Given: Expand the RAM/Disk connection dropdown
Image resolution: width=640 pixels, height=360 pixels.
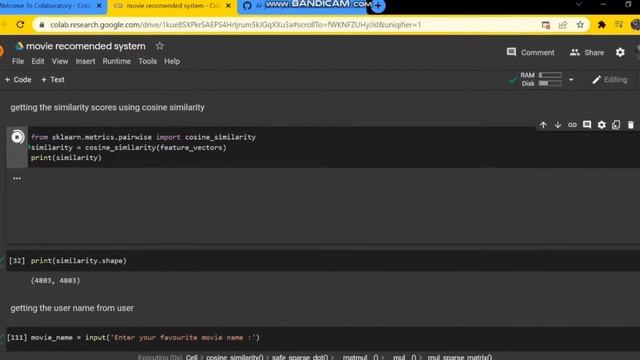Looking at the screenshot, I should (x=571, y=80).
